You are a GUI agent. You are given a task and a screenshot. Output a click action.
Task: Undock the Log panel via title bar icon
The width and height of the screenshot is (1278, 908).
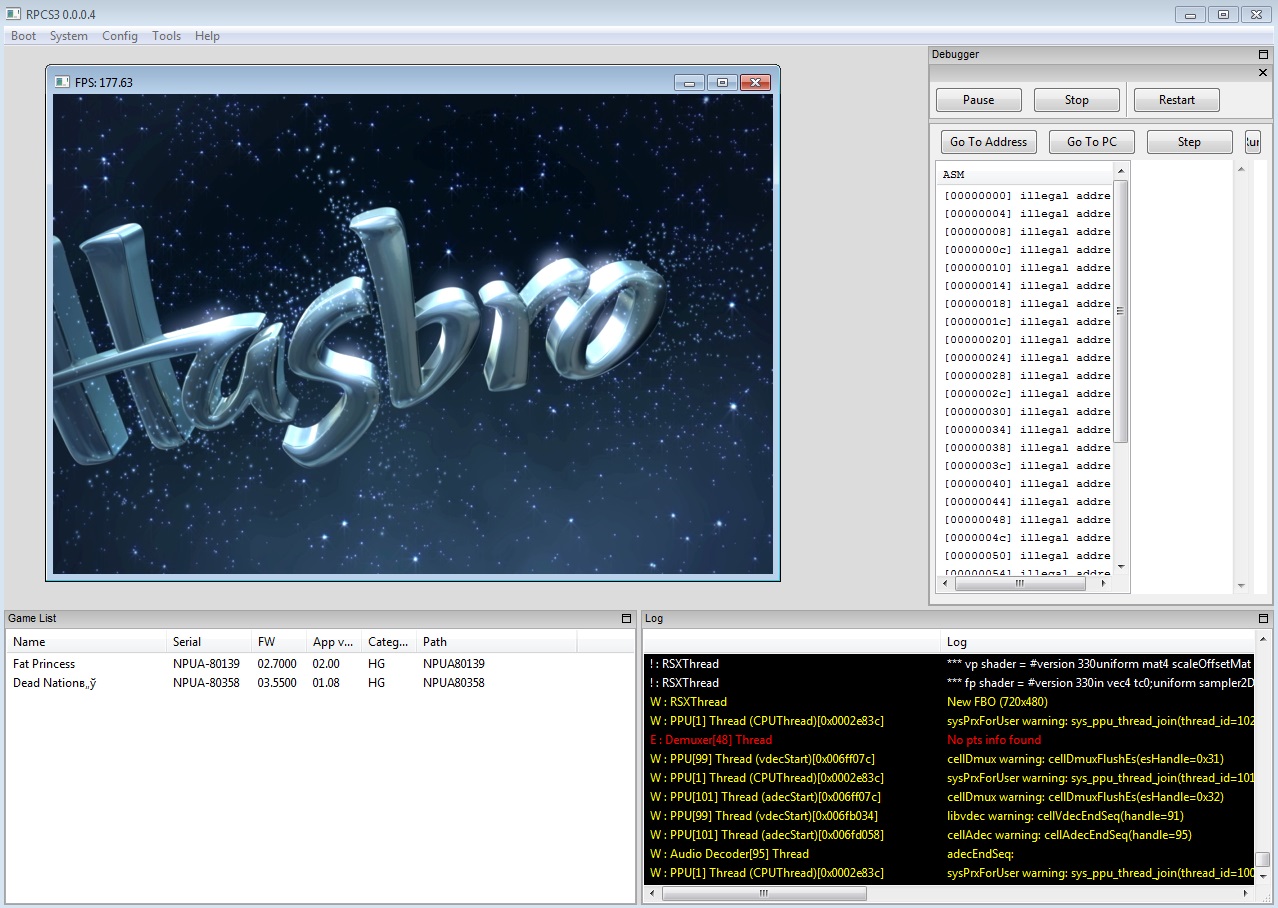[1263, 619]
